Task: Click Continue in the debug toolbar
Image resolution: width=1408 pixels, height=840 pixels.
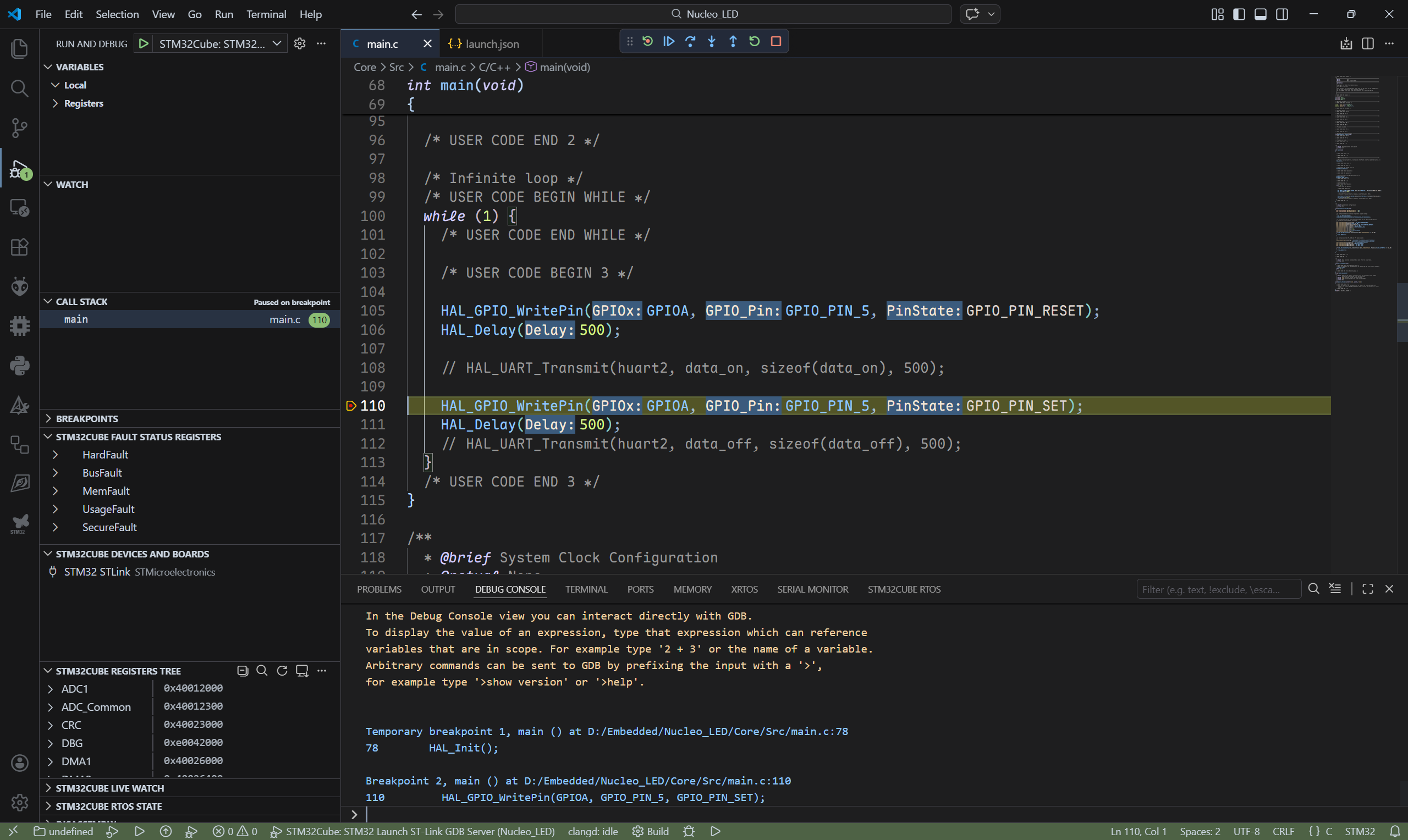Action: click(x=669, y=41)
